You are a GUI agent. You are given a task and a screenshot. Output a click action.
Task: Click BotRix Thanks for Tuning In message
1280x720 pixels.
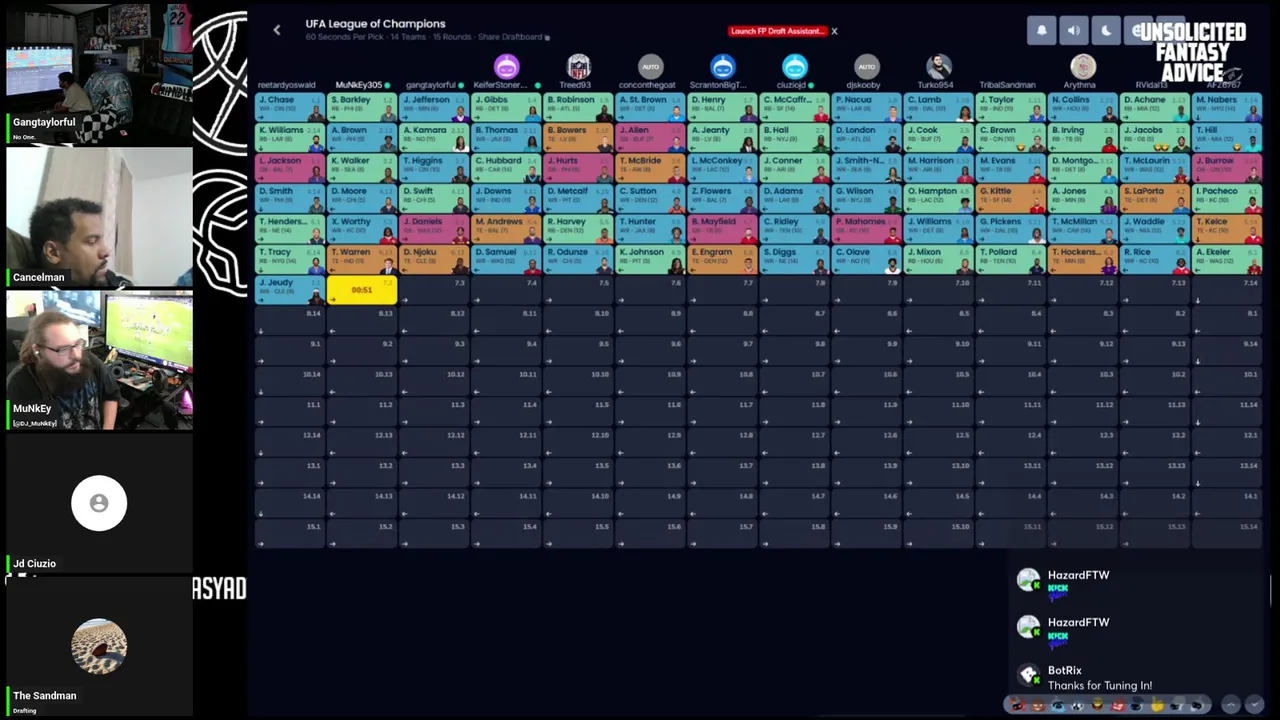click(1100, 686)
